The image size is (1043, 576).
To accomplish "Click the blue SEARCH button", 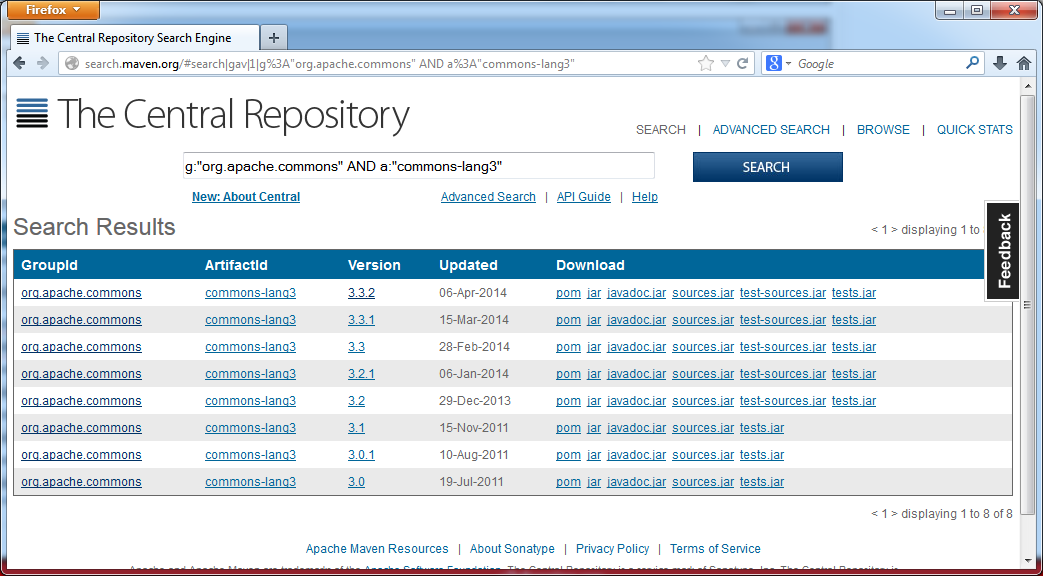I will point(768,167).
